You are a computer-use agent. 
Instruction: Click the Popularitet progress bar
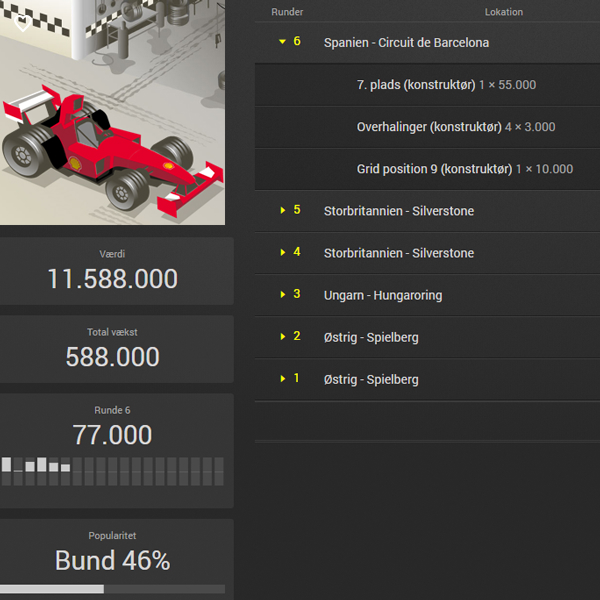pos(112,589)
